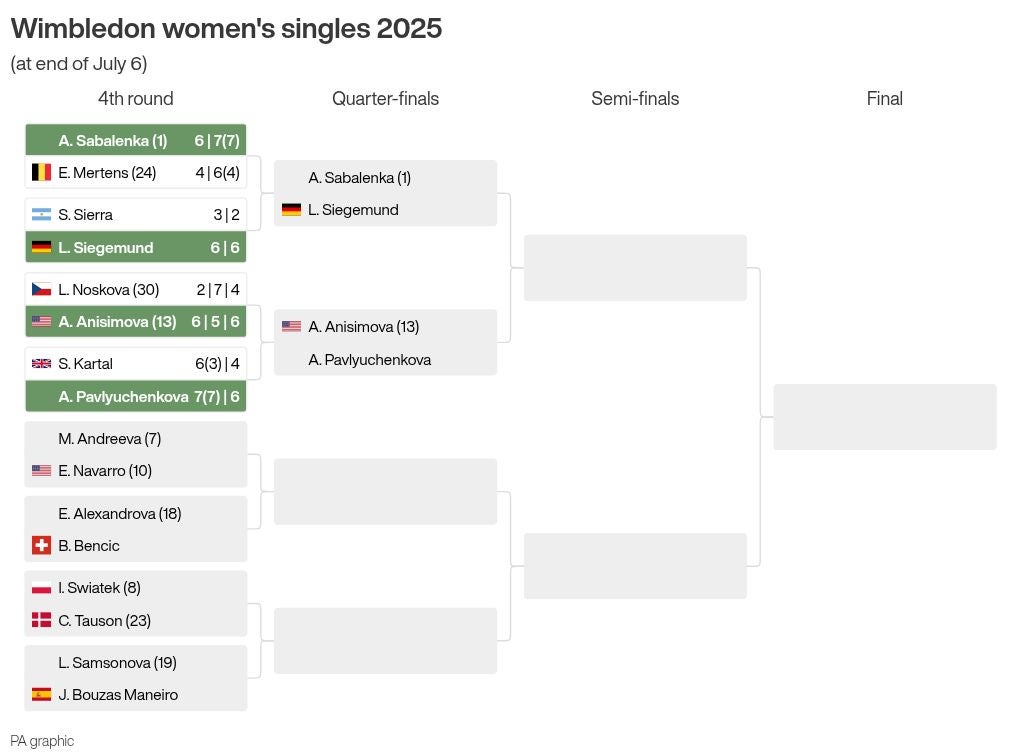Select the A. Sabalenka (1) winner row in 4th round
This screenshot has width=1020, height=756.
coord(136,140)
